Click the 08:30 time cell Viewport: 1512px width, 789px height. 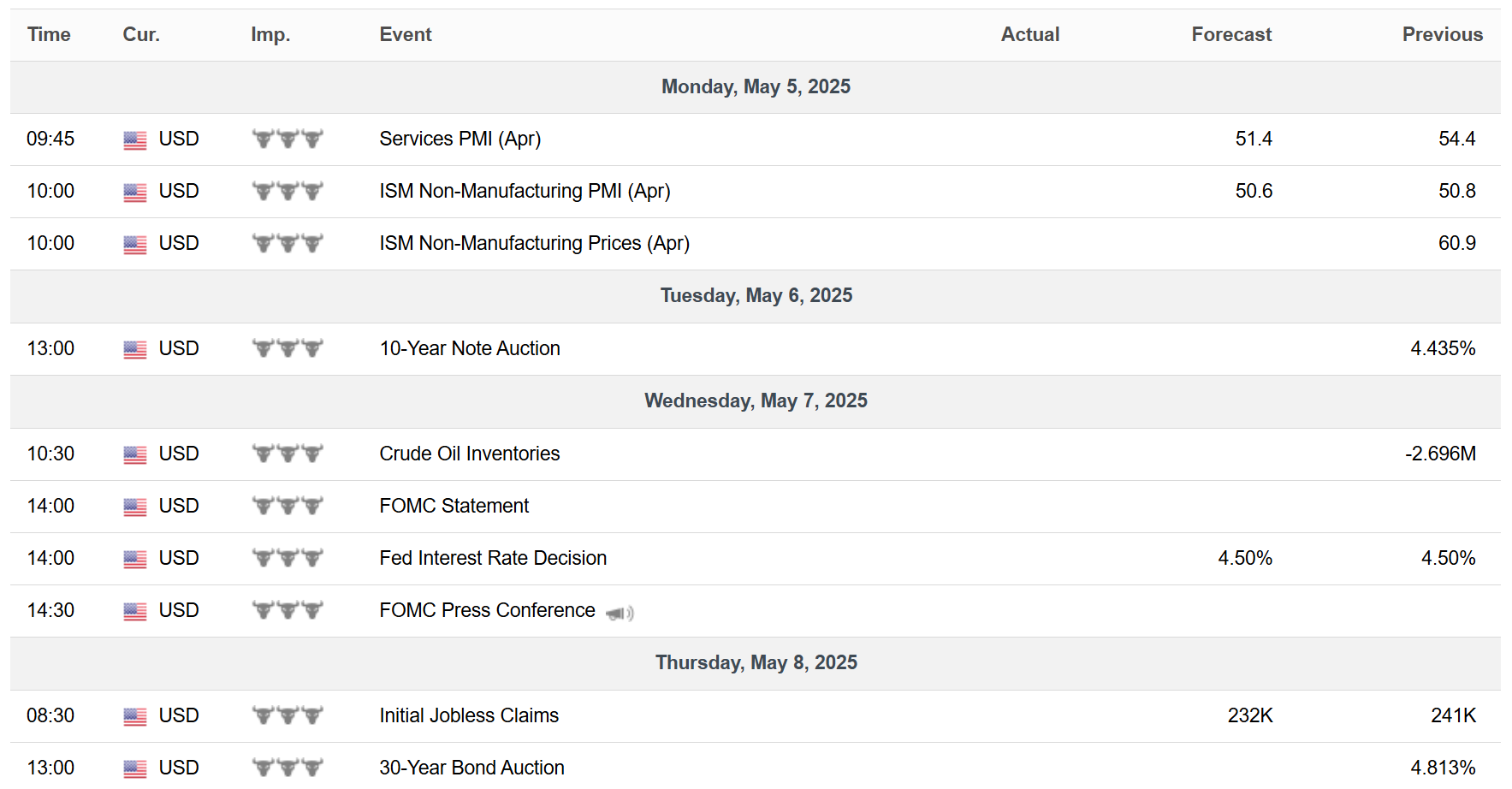coord(50,715)
